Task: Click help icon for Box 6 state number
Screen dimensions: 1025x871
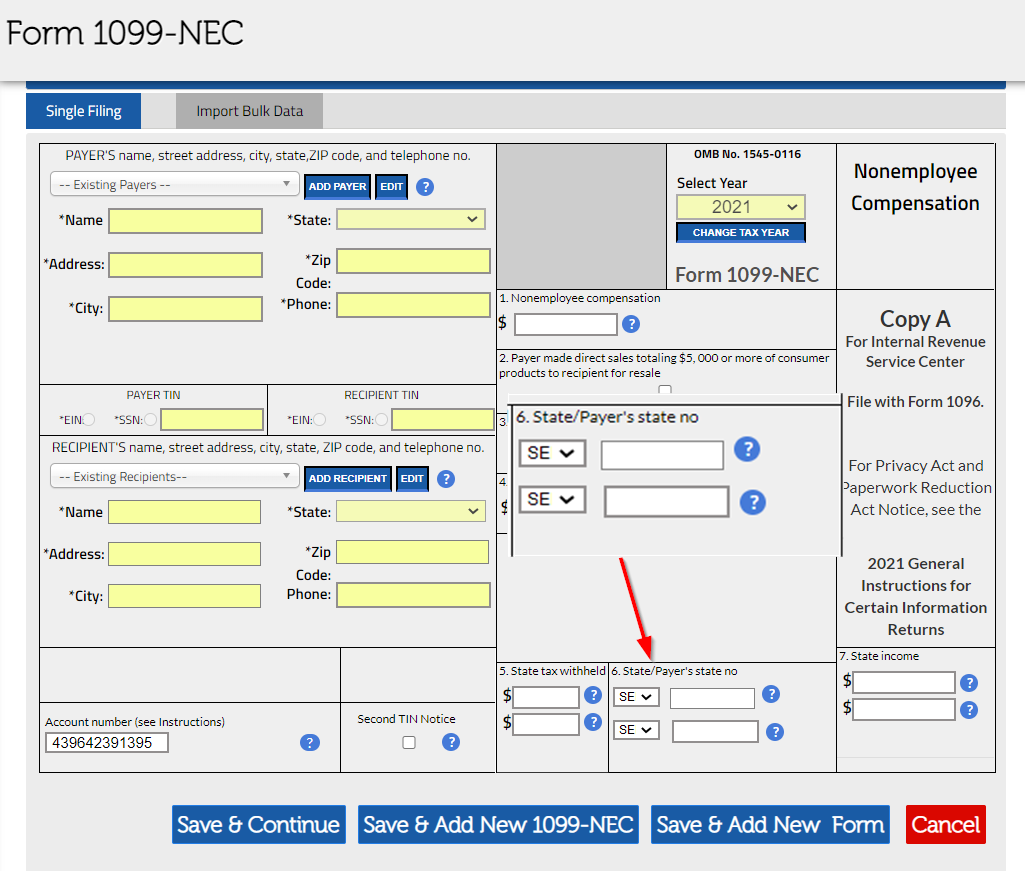Action: click(x=770, y=694)
